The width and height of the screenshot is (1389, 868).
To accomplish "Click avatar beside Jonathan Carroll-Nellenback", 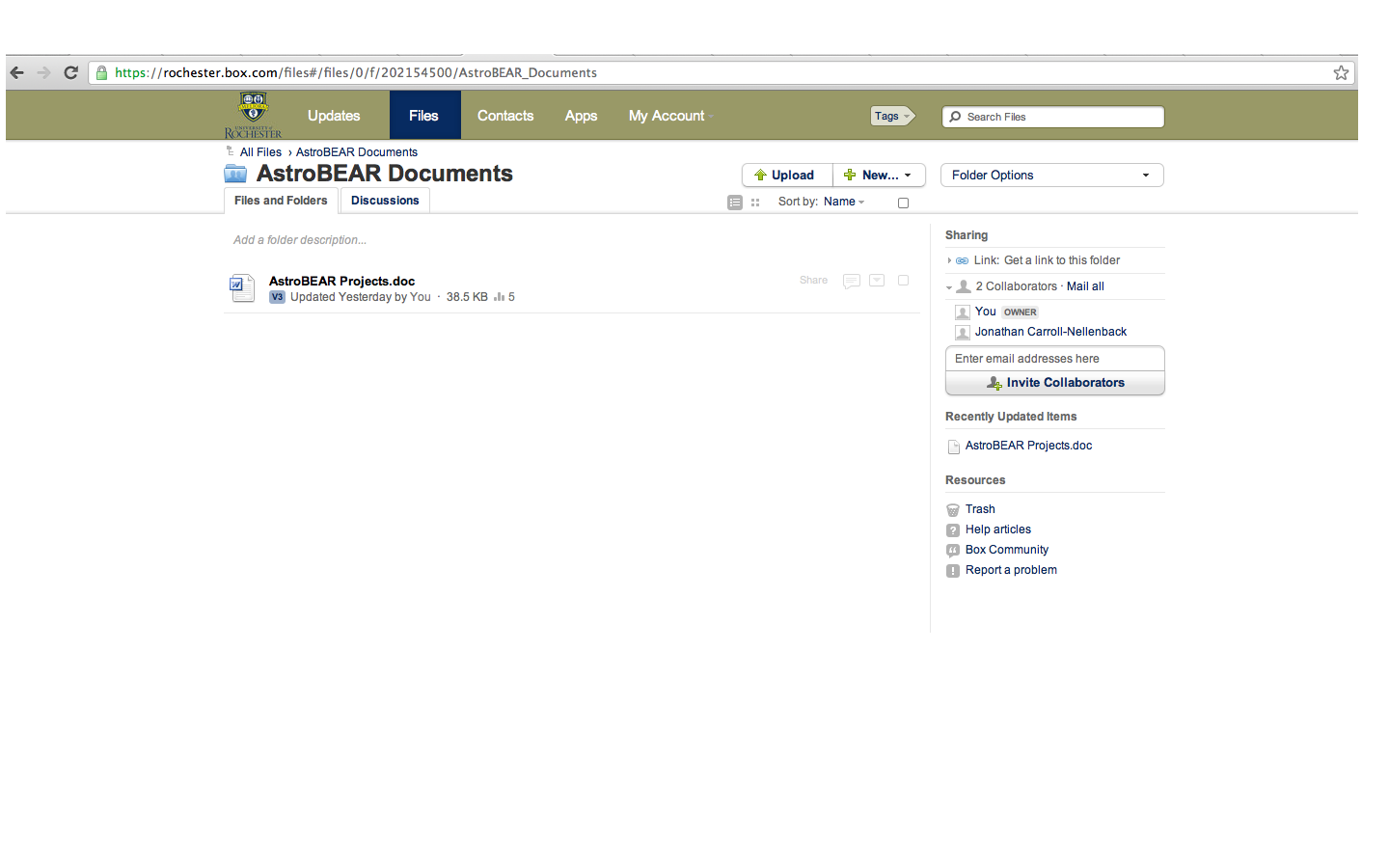I will (963, 332).
